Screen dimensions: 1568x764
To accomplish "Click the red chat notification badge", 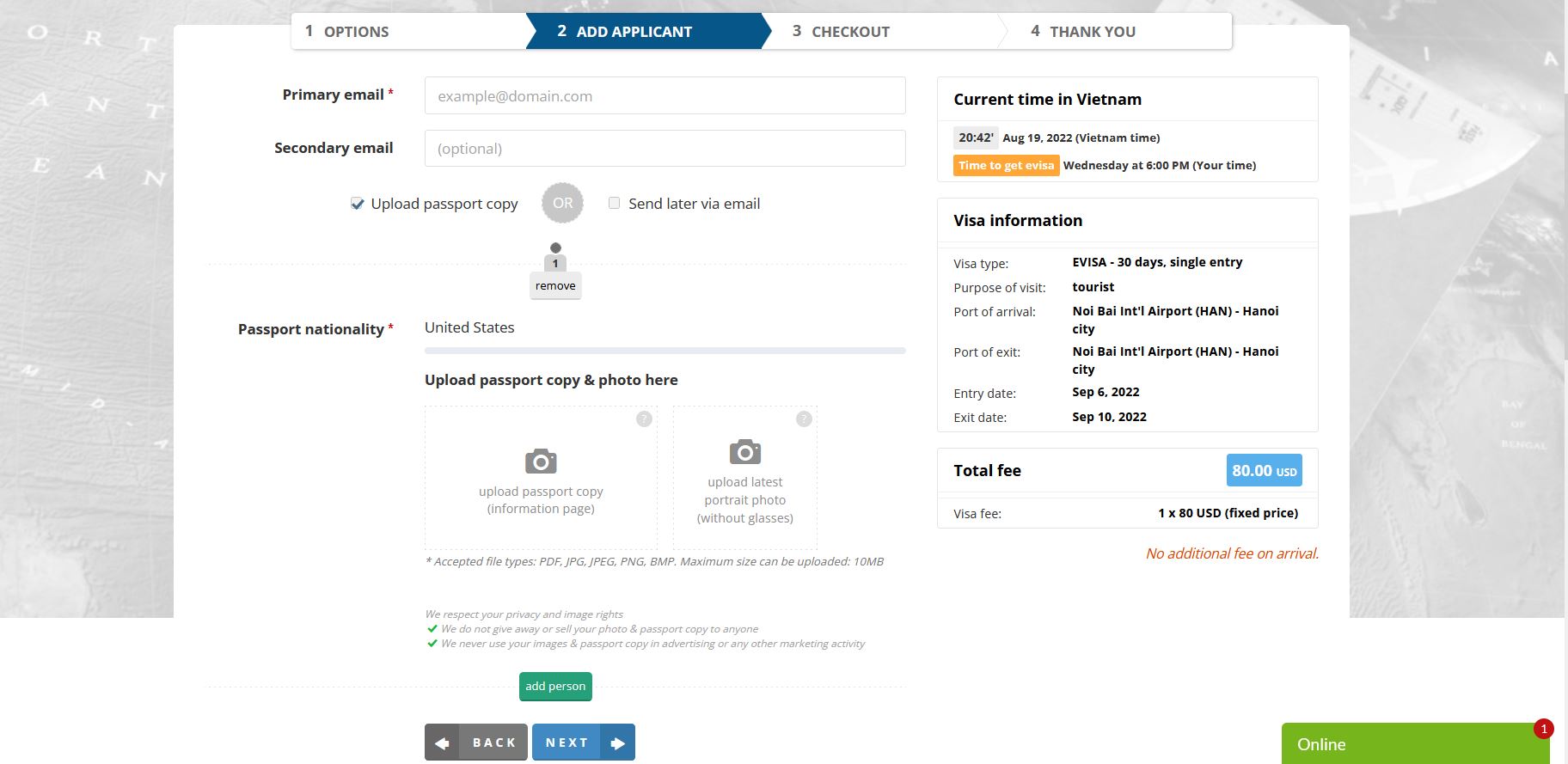I will point(1543,729).
